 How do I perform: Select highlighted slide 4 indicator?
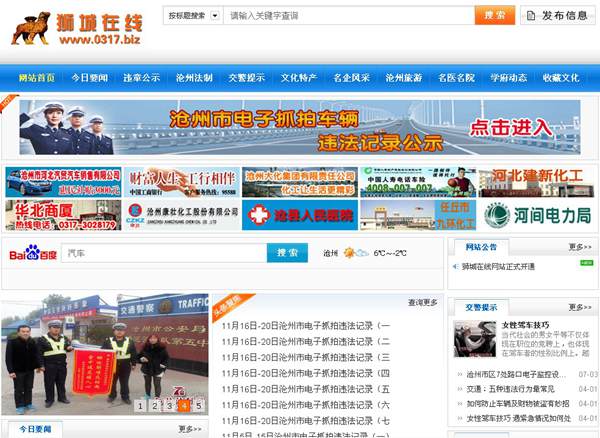[184, 406]
